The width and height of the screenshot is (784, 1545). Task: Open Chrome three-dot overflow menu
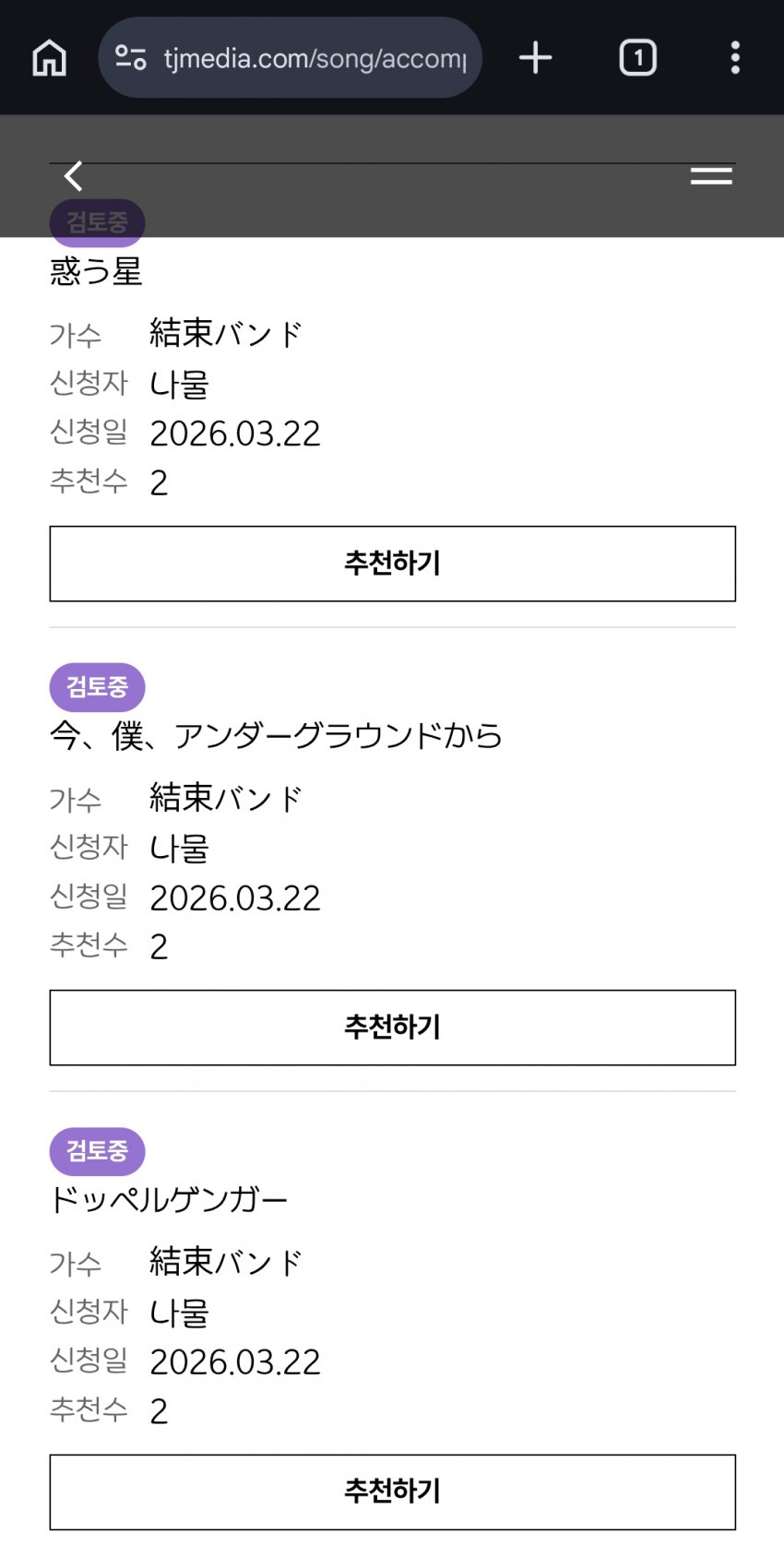[x=734, y=58]
